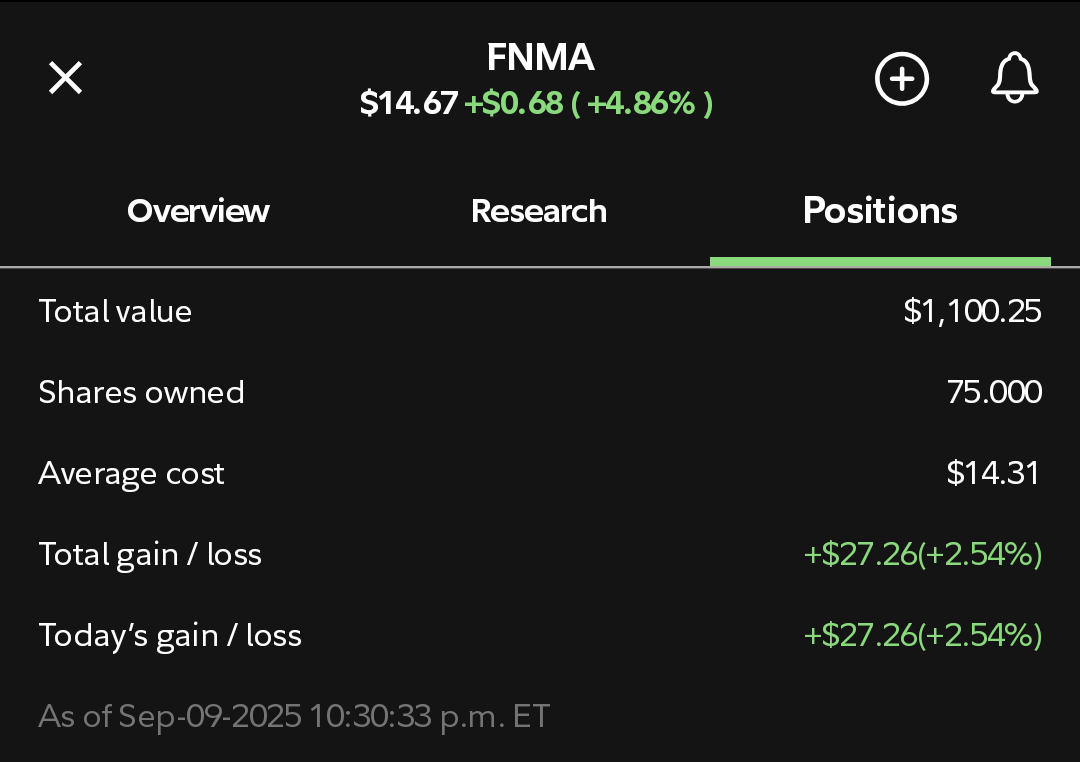Tap Today's gain / loss +$27.26 value
The height and width of the screenshot is (762, 1080).
pos(922,635)
